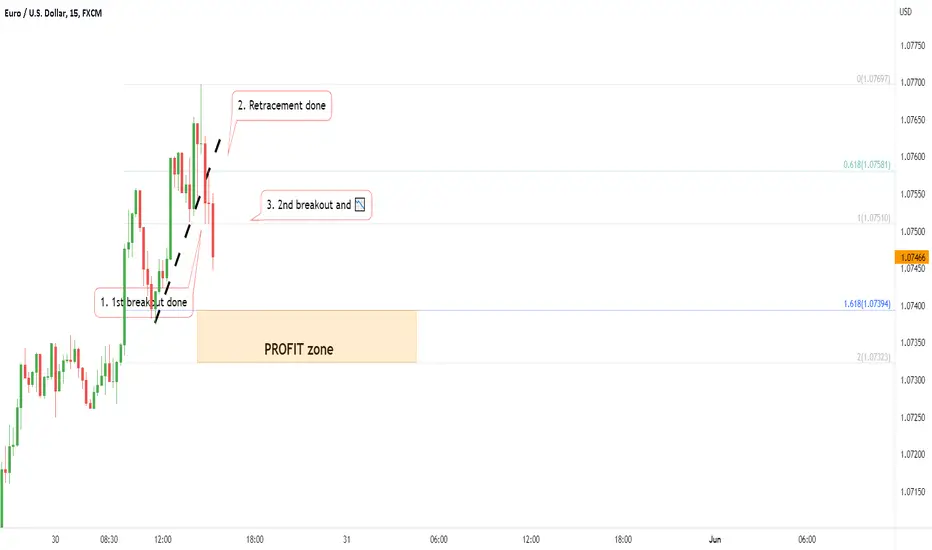Image resolution: width=932 pixels, height=550 pixels.
Task: Select the 'Retracement done' callout
Action: coord(281,106)
